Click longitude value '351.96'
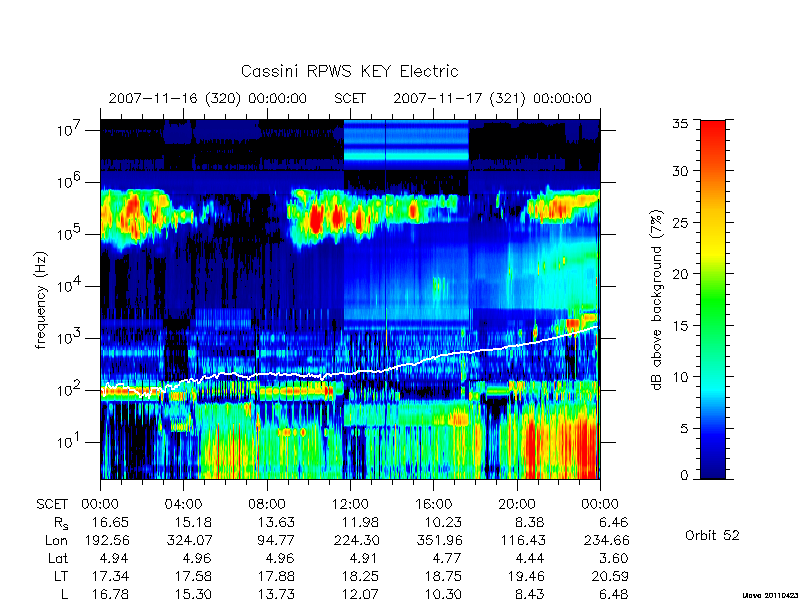800x600 pixels. (x=438, y=540)
